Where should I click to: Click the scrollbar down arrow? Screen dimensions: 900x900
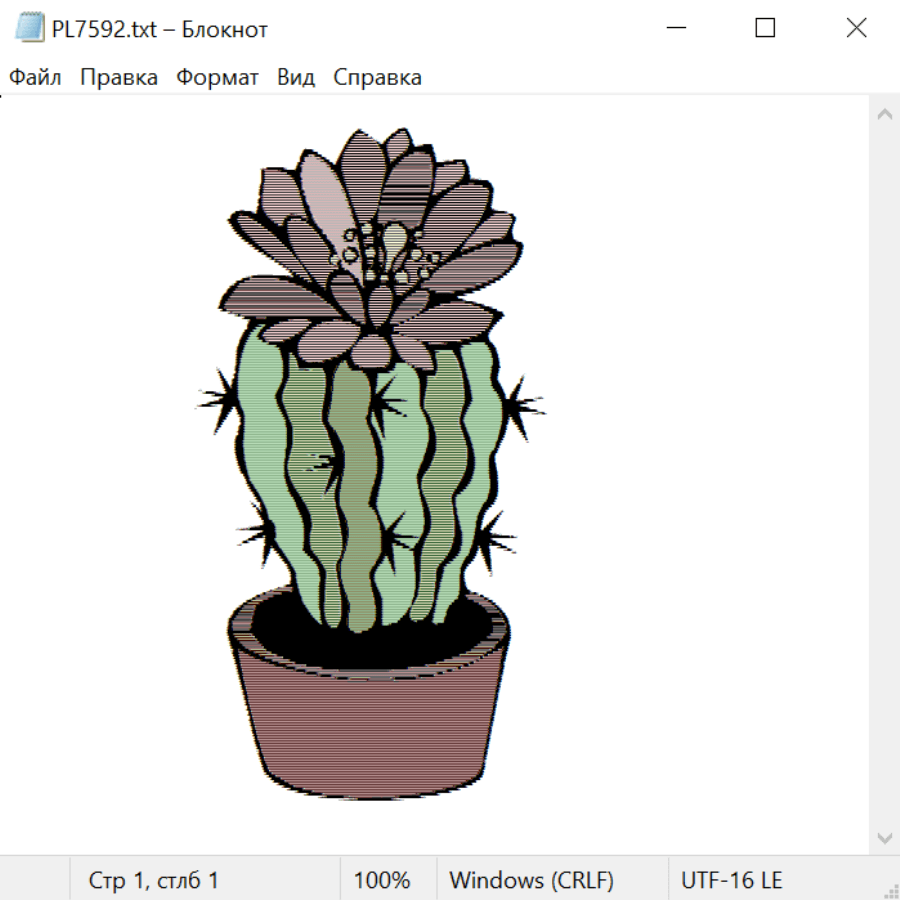(884, 837)
